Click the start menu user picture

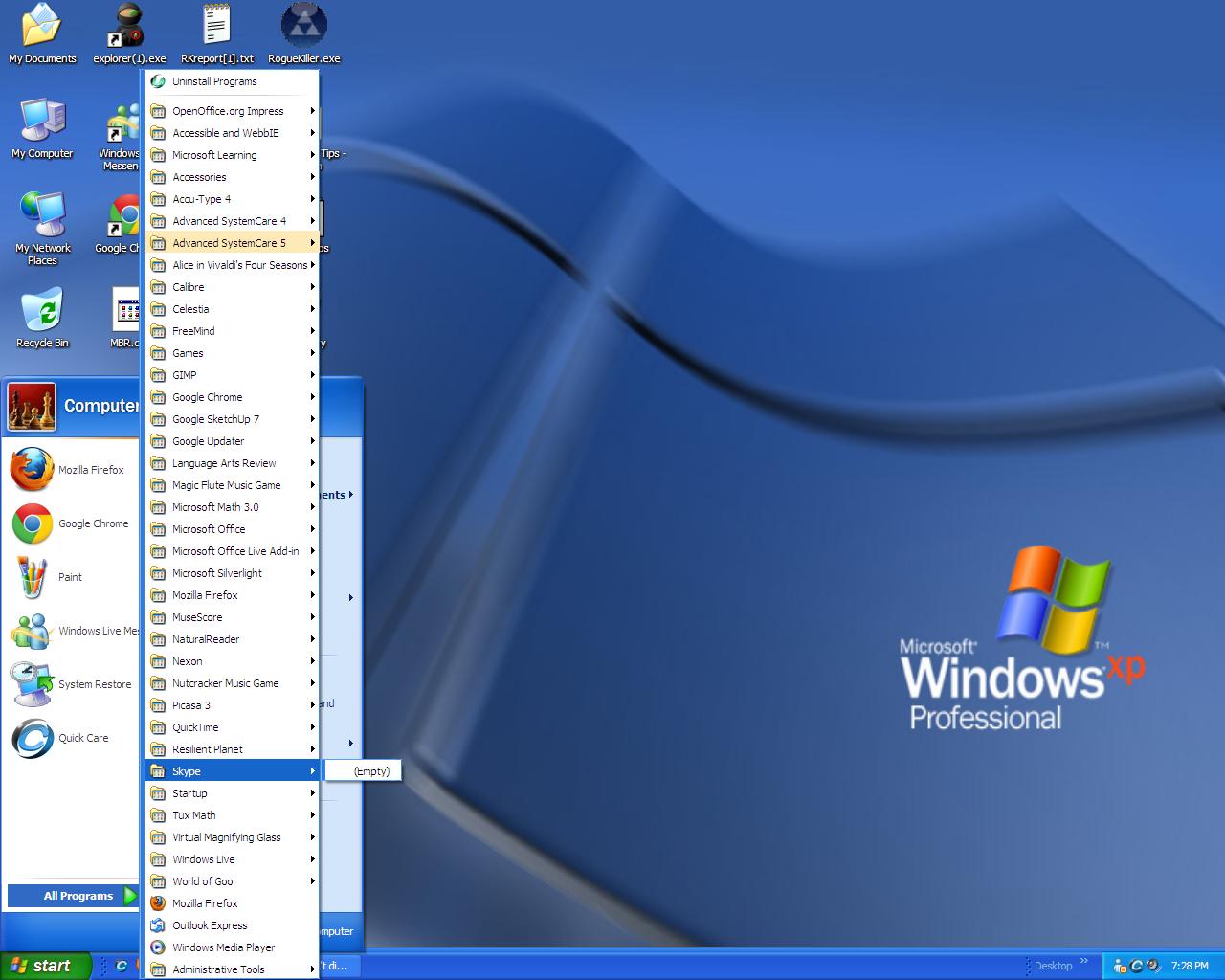click(32, 407)
